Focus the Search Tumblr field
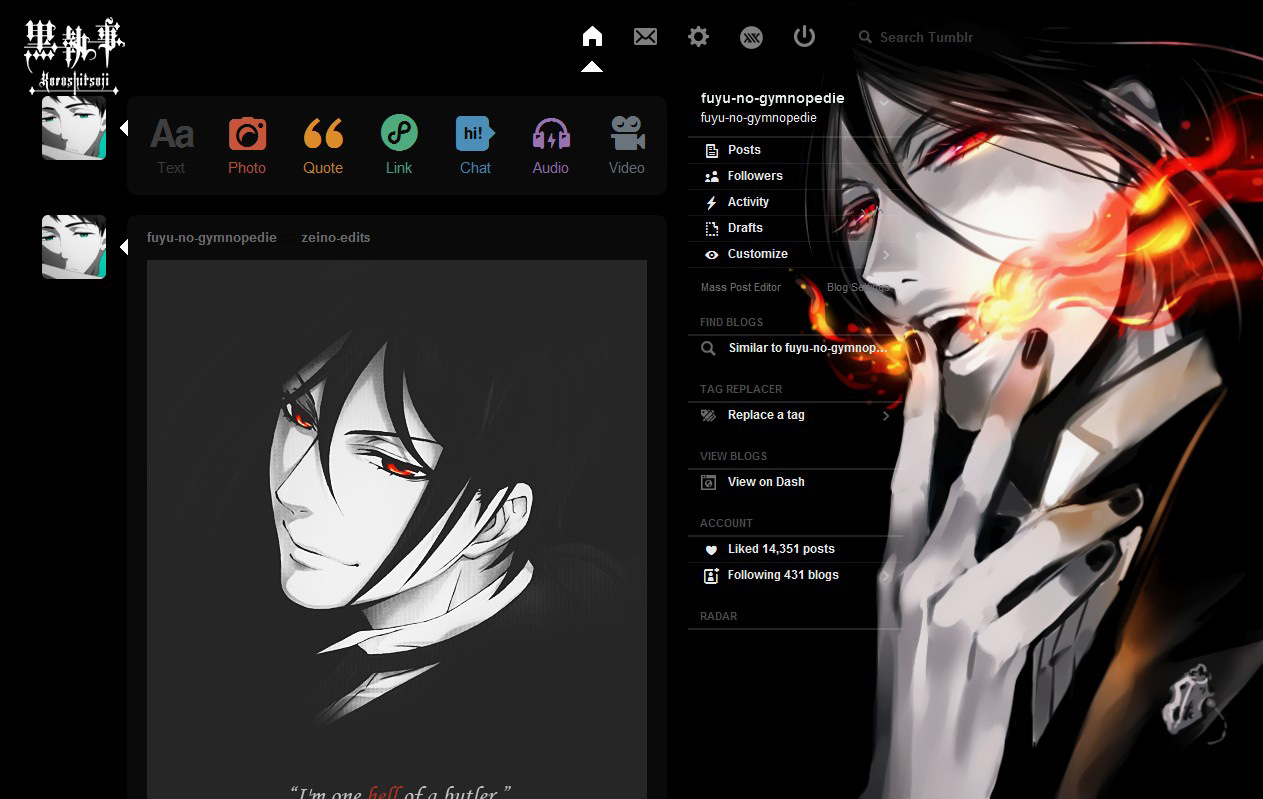 [x=926, y=38]
